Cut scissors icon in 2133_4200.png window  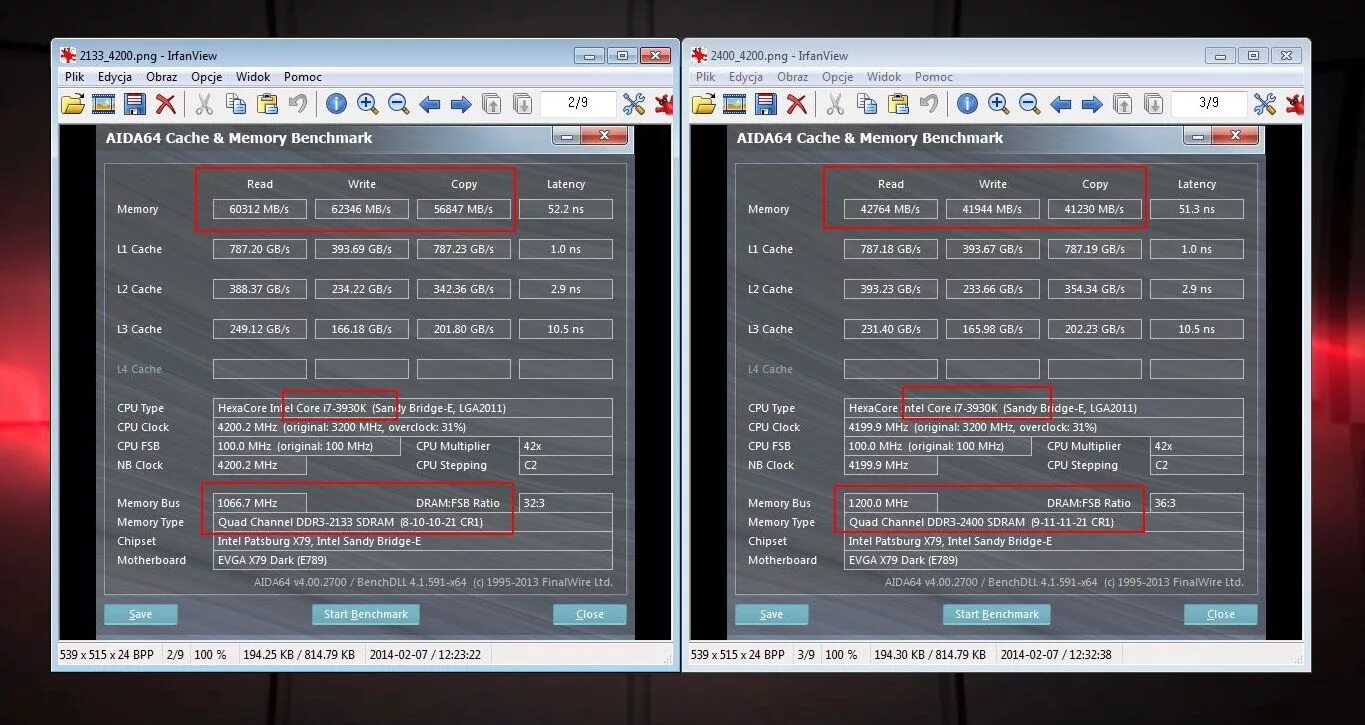tap(204, 104)
